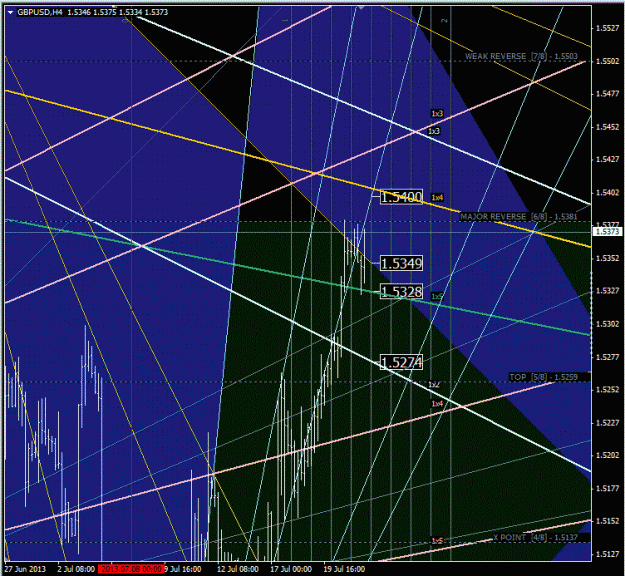Click 1.5152 on the price axis
Image resolution: width=625 pixels, height=576 pixels.
tap(607, 521)
